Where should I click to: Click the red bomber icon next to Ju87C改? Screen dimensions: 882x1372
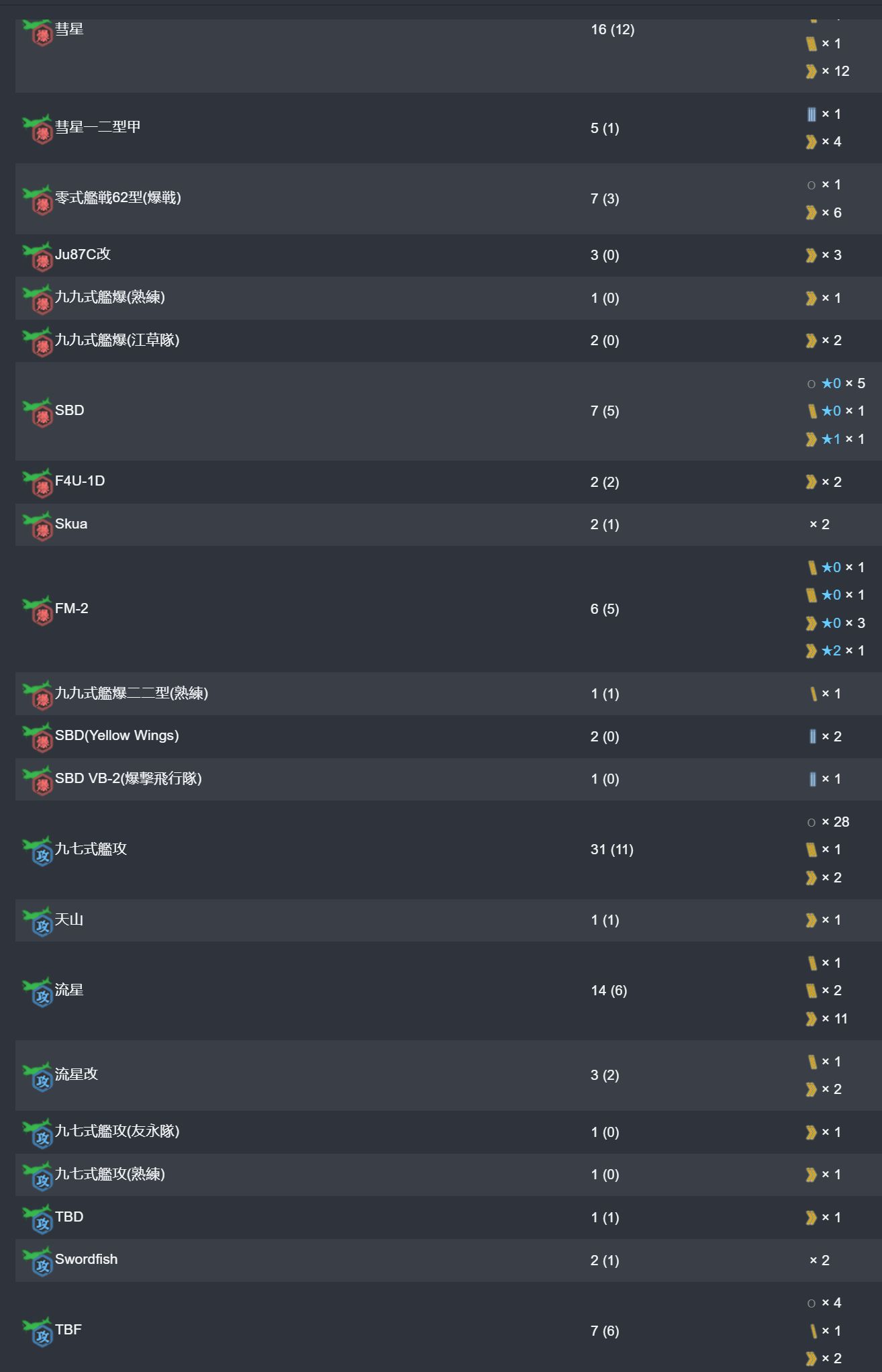click(x=38, y=256)
